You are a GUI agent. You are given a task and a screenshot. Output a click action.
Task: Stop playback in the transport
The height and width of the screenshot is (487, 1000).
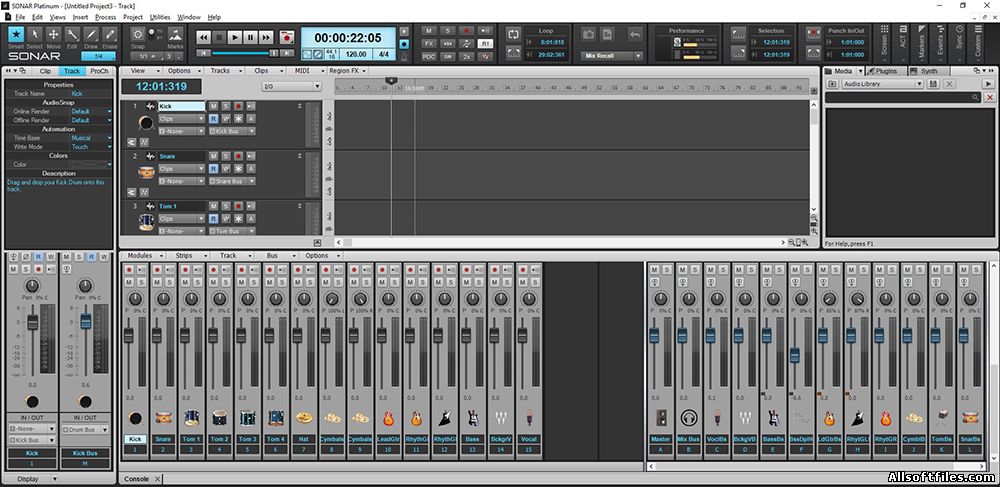coord(219,38)
